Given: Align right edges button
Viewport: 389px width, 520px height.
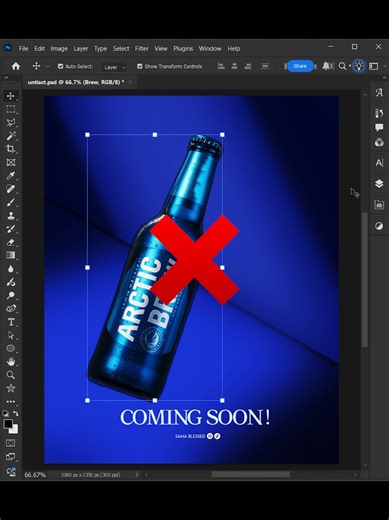Looking at the screenshot, I should [x=248, y=66].
